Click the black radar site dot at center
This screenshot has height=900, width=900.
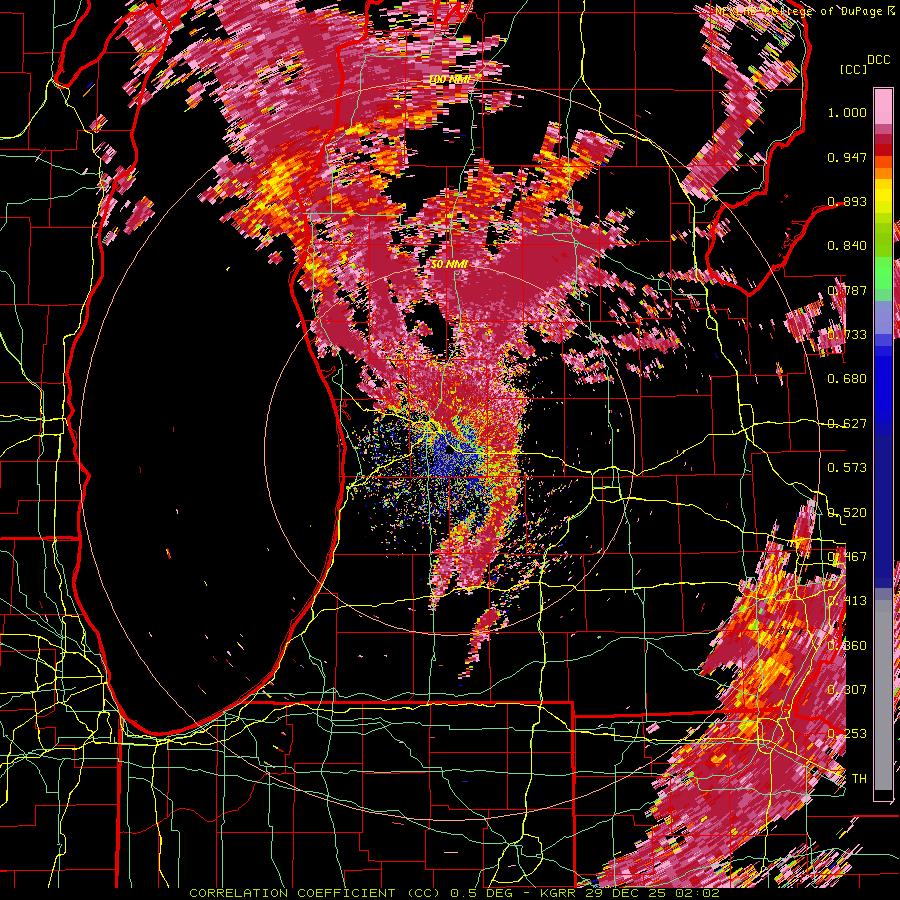pyautogui.click(x=449, y=451)
